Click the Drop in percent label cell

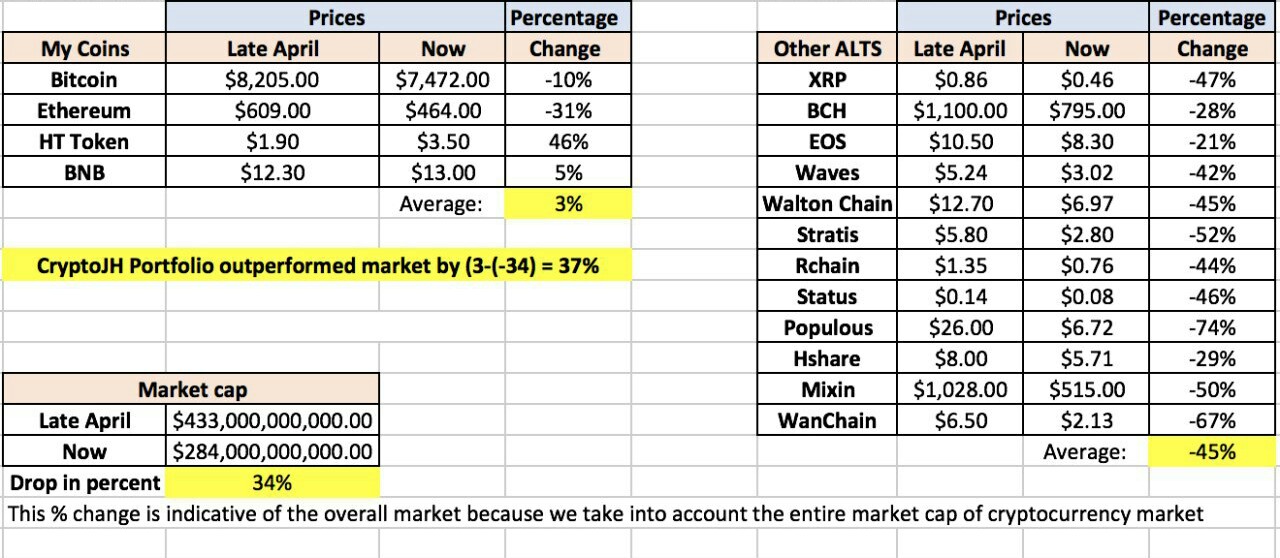click(84, 483)
